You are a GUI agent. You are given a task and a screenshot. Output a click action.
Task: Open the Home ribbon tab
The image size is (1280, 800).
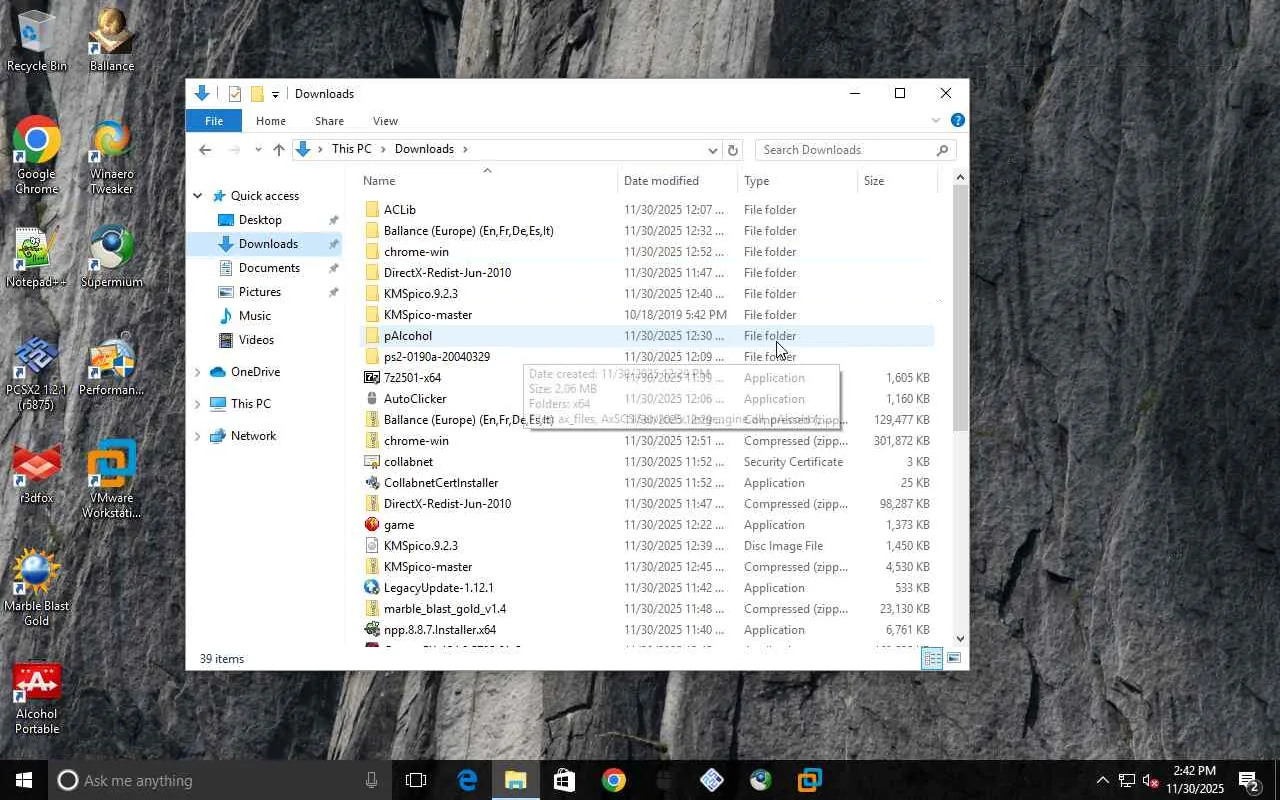click(271, 121)
